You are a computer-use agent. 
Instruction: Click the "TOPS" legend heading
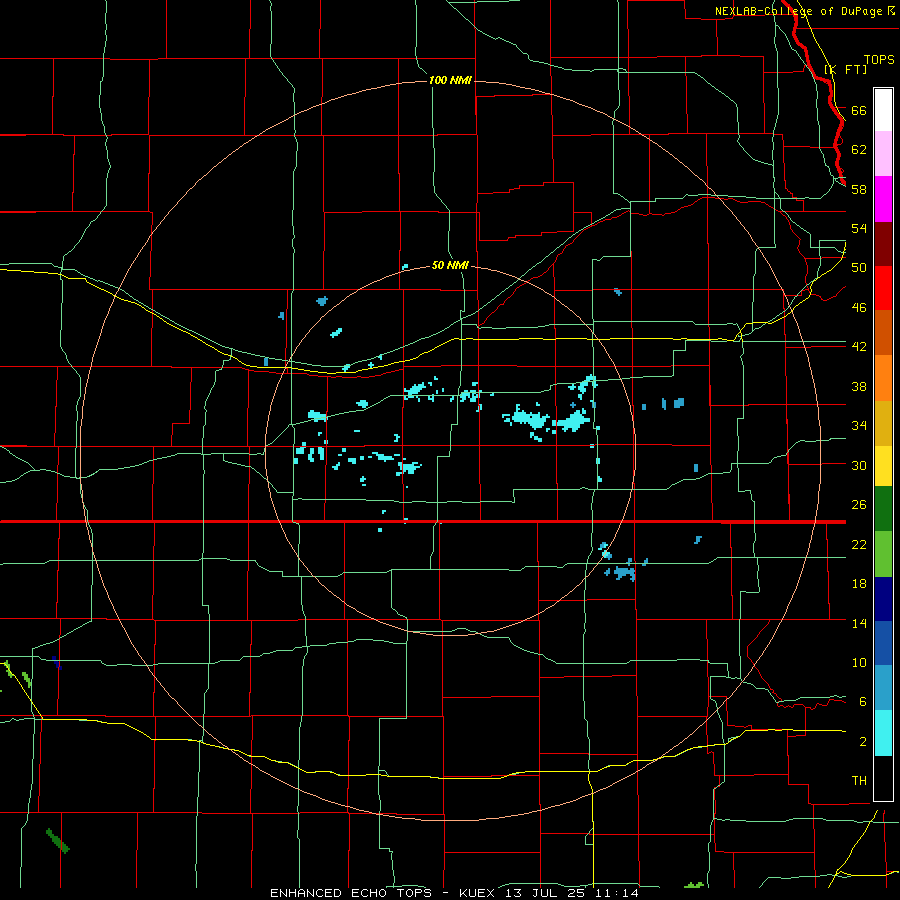coord(879,59)
